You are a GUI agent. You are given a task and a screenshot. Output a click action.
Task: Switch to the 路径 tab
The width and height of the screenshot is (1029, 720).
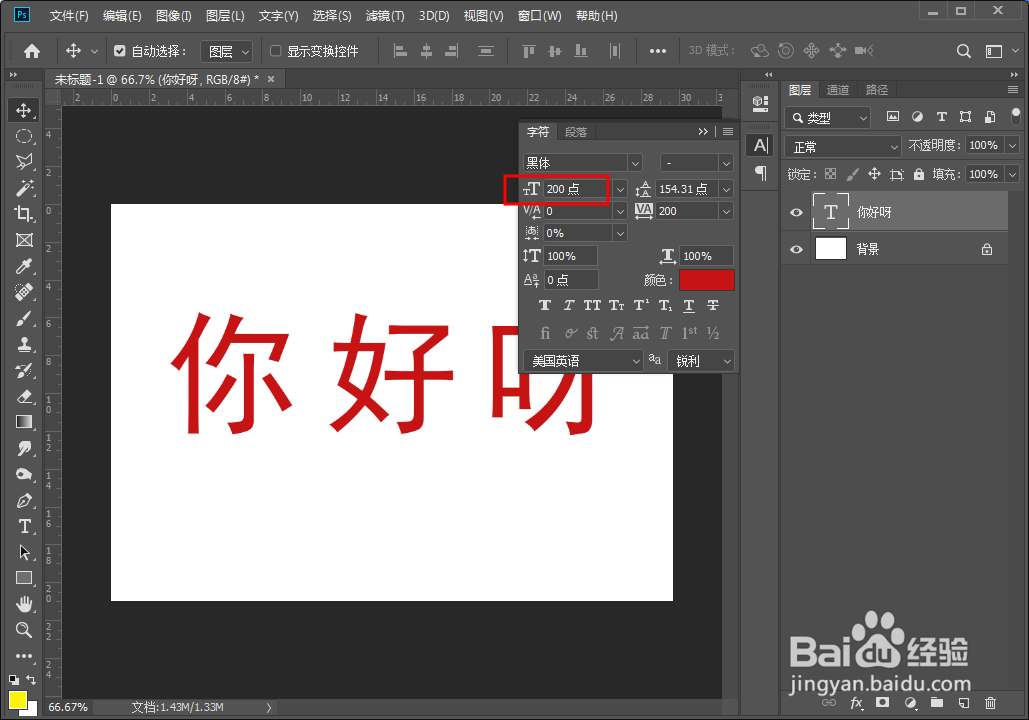(x=877, y=90)
